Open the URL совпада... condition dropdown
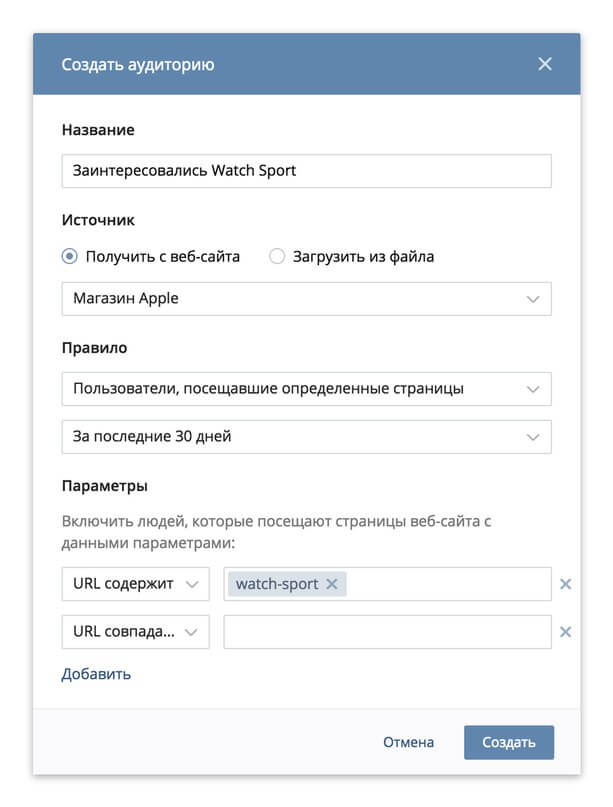 135,631
